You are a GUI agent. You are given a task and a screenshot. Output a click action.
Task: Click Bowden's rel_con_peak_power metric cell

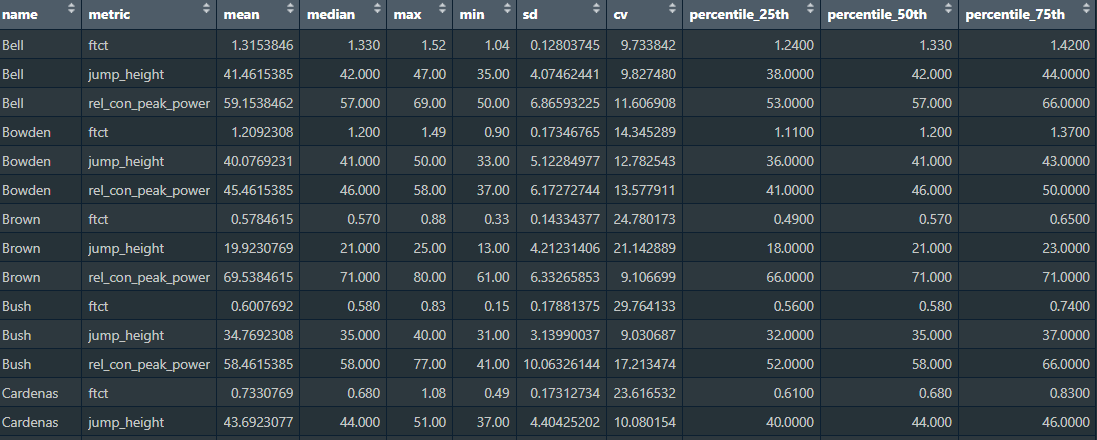coord(149,190)
